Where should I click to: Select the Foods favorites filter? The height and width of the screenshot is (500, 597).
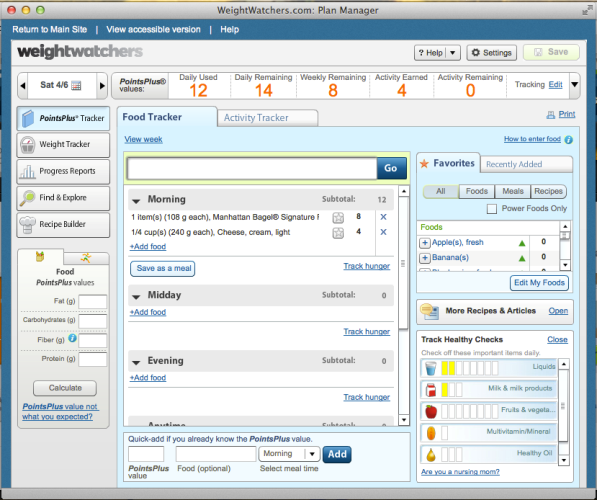(x=477, y=192)
